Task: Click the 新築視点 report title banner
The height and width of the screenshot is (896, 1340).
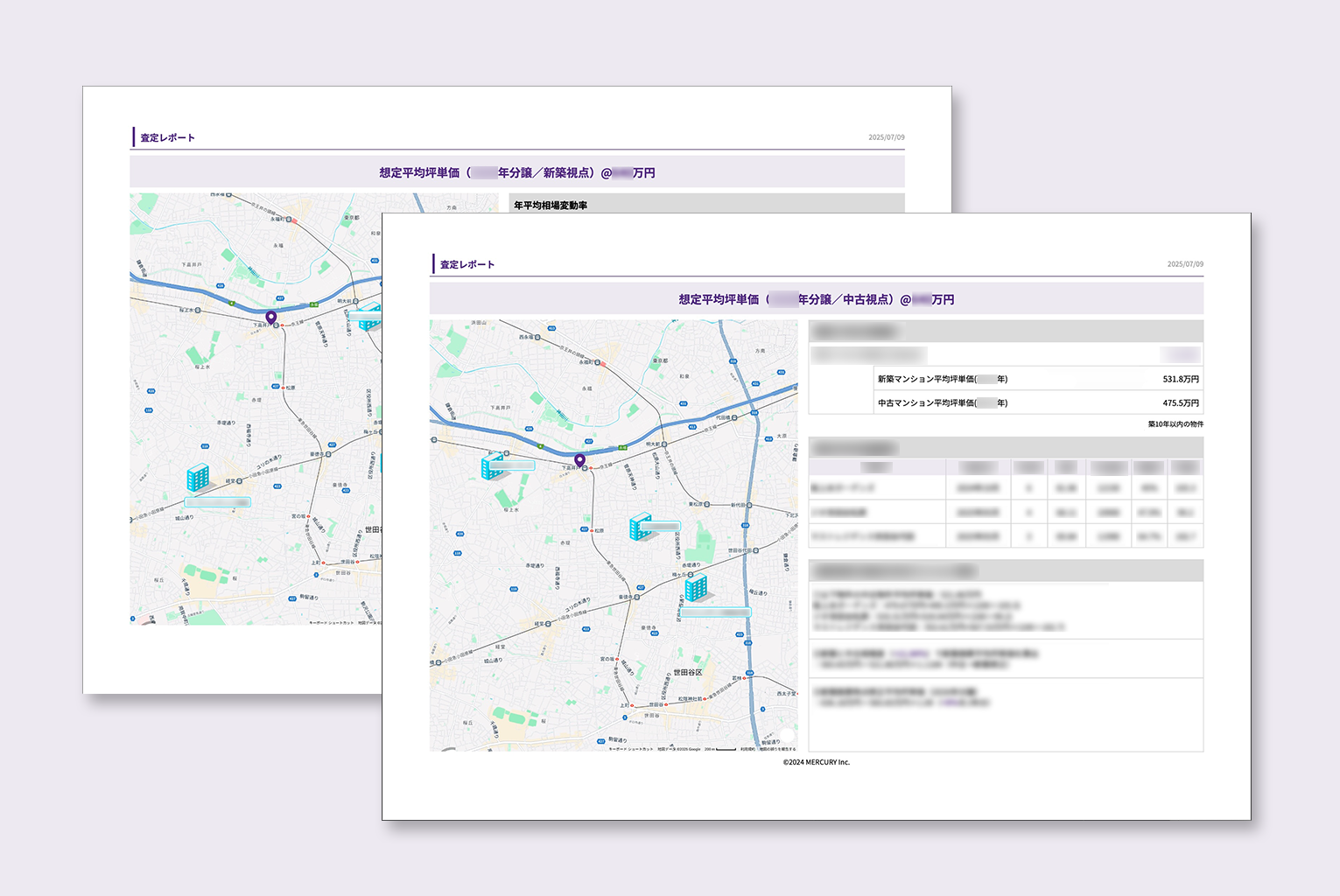Action: [x=516, y=172]
